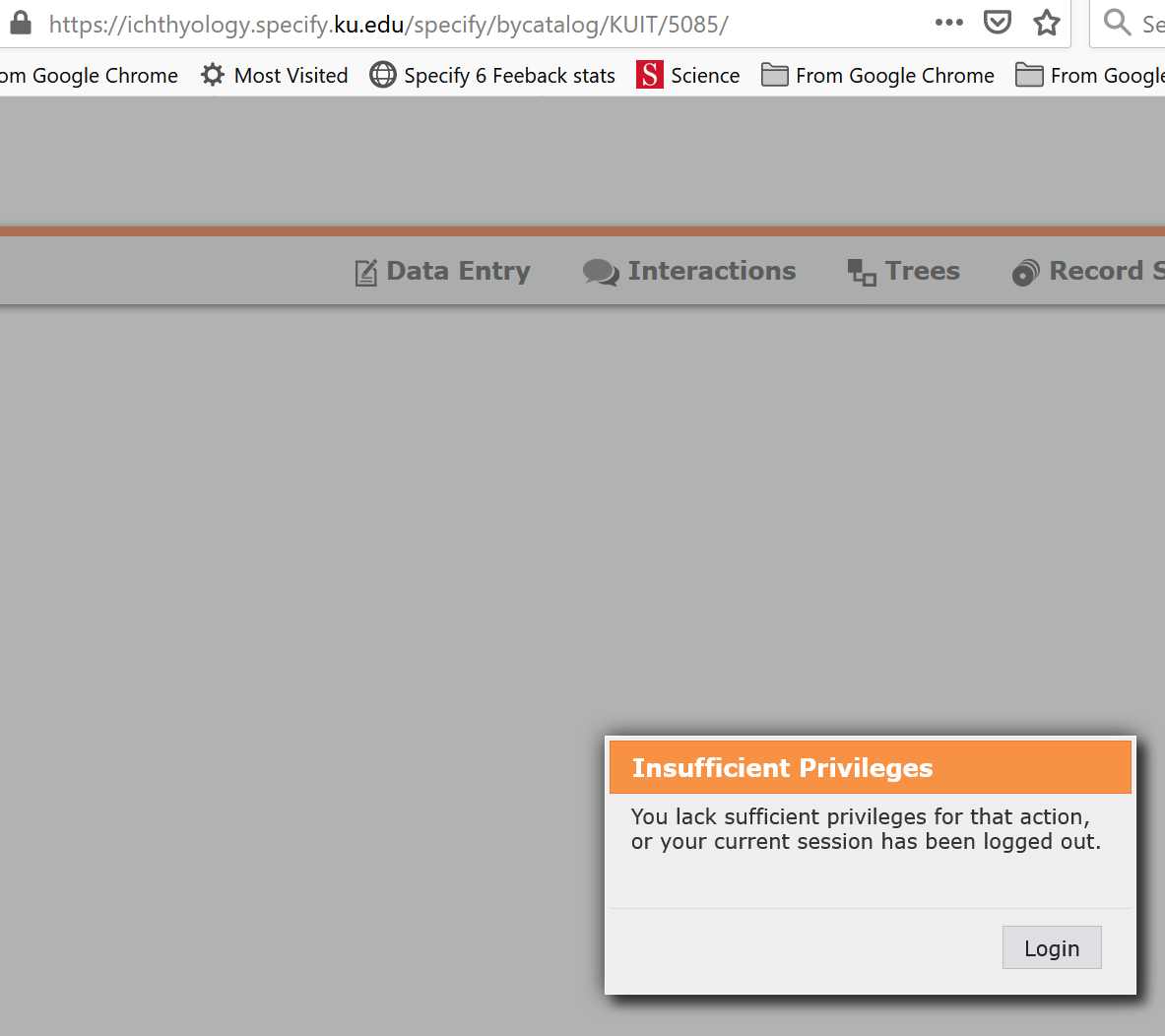
Task: Open the Most Visited gear icon
Action: [213, 74]
